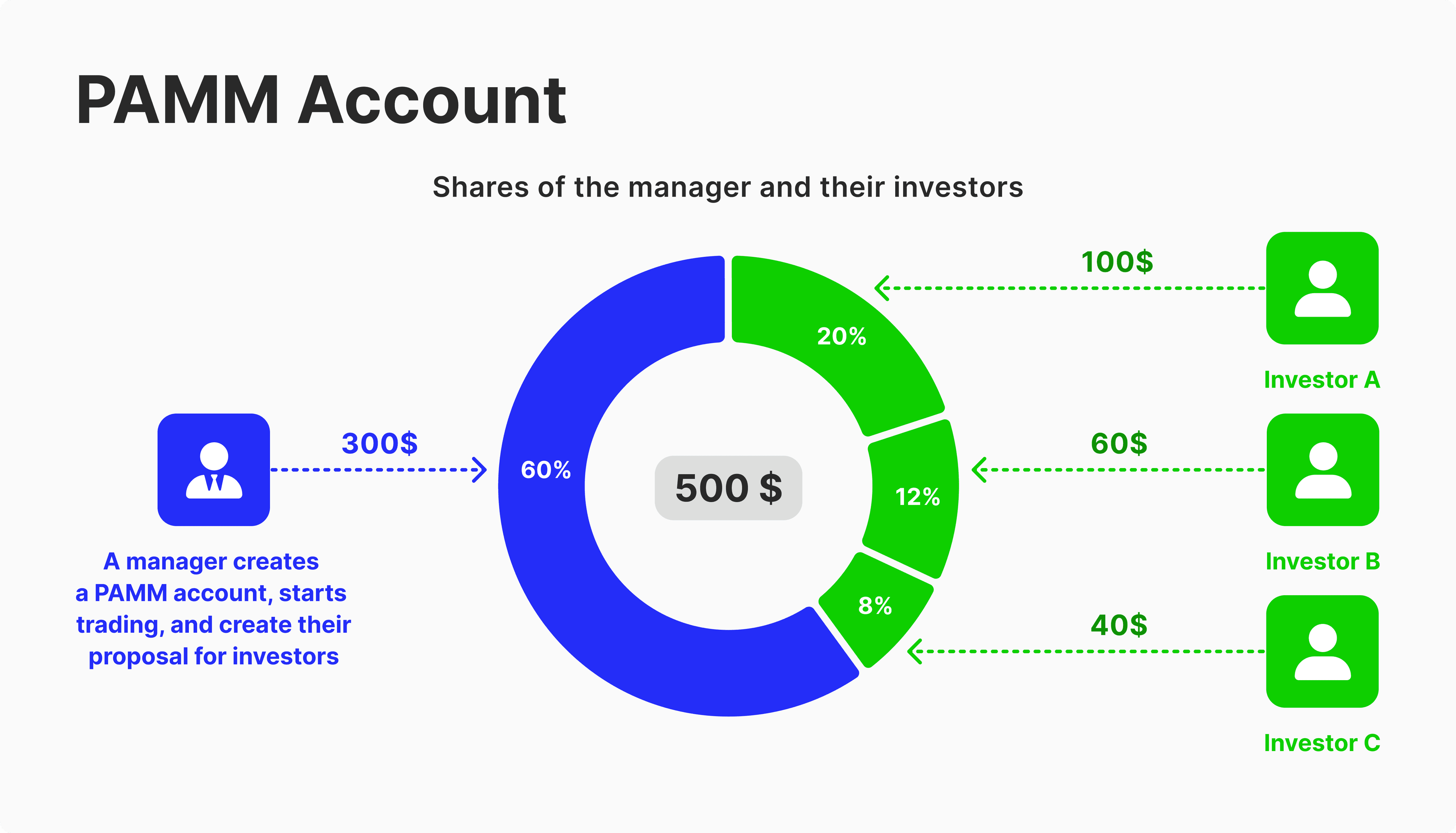This screenshot has width=1456, height=833.
Task: Click the Shares of the manager subtitle
Action: pos(727,187)
